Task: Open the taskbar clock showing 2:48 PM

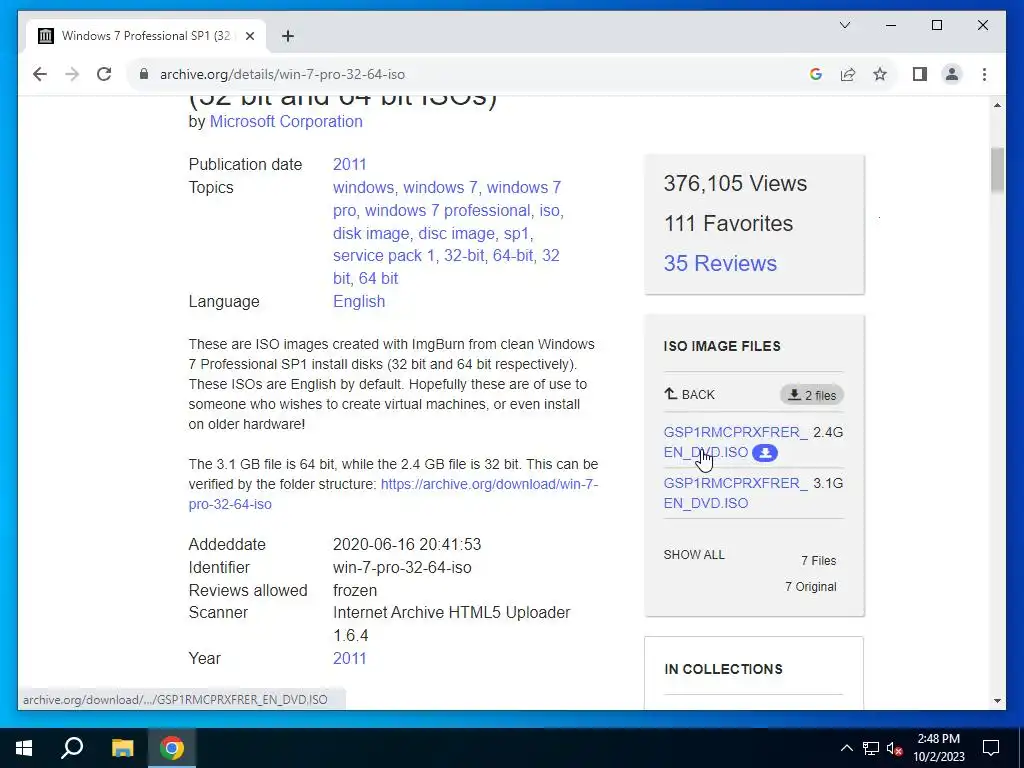Action: tap(938, 748)
